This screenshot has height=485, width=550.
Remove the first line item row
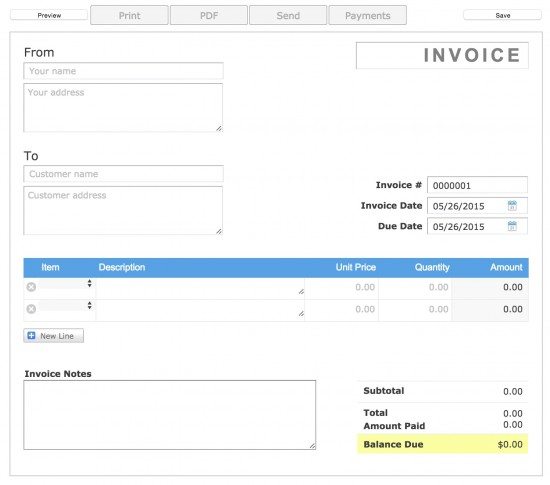click(x=31, y=287)
